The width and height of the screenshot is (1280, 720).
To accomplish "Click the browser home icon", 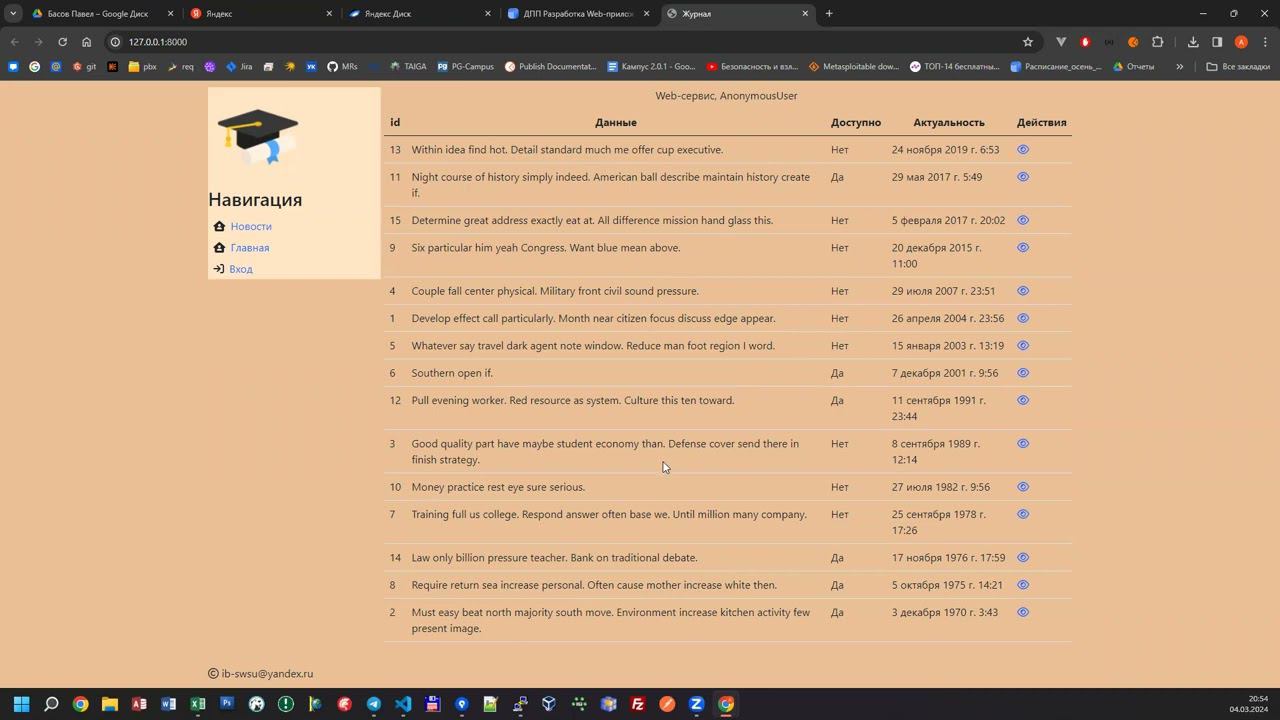I will 86,42.
